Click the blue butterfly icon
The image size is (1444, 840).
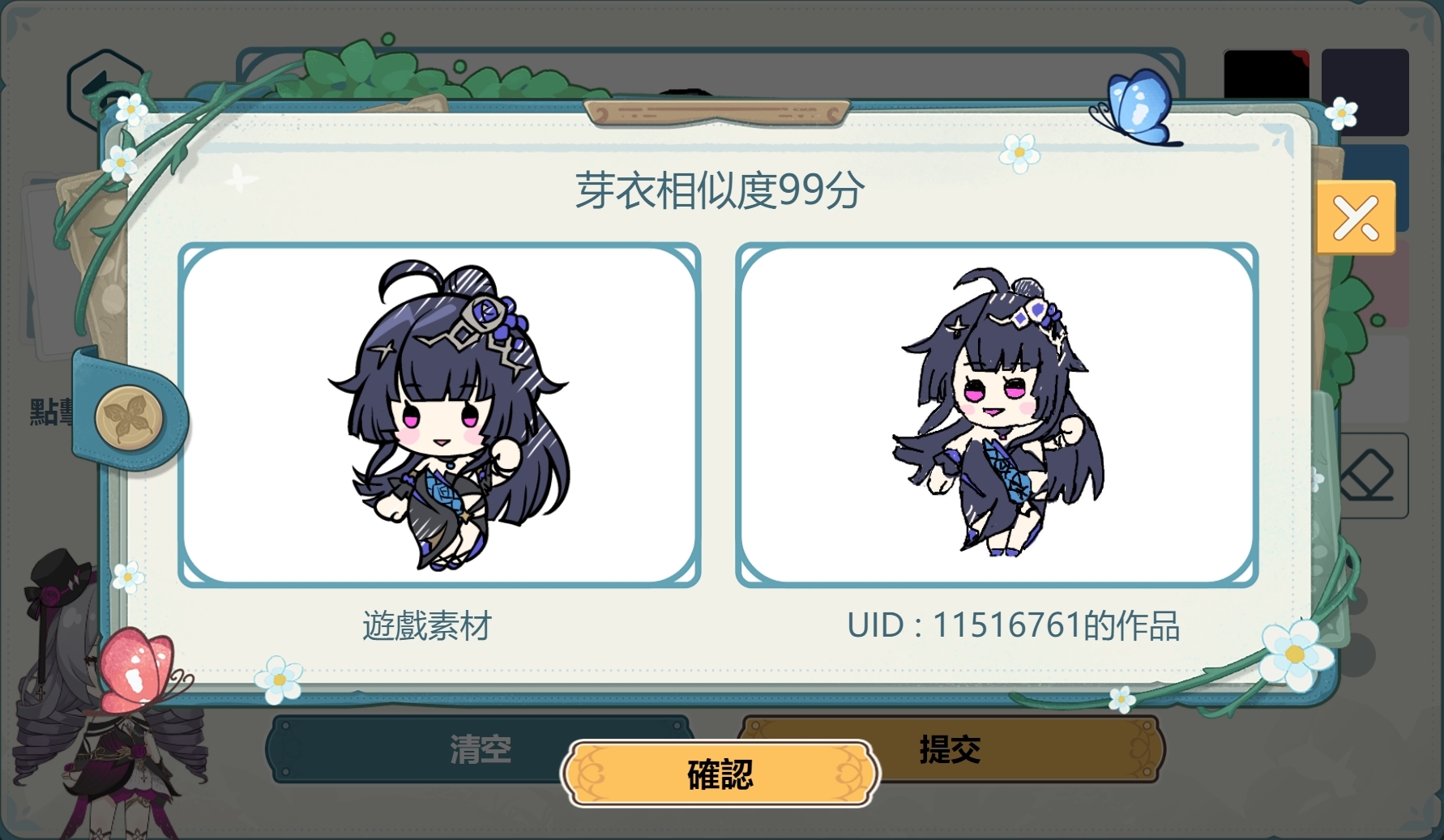tap(1134, 109)
